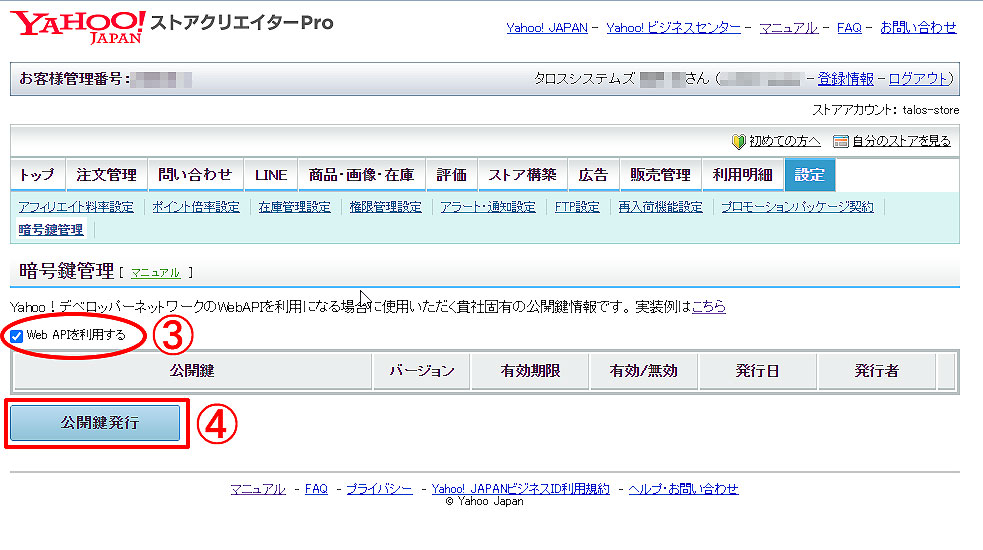
Task: Open the Yahoo! ビジネスセンター link
Action: [673, 28]
